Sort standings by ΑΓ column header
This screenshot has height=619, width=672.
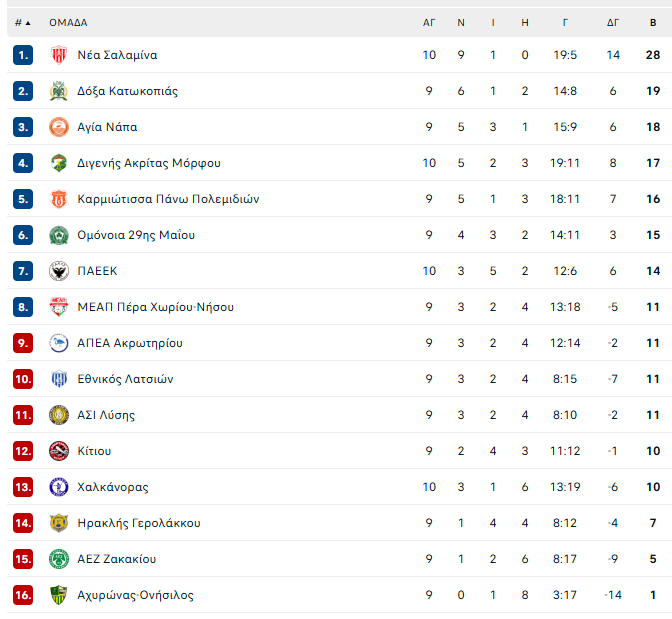click(x=429, y=22)
